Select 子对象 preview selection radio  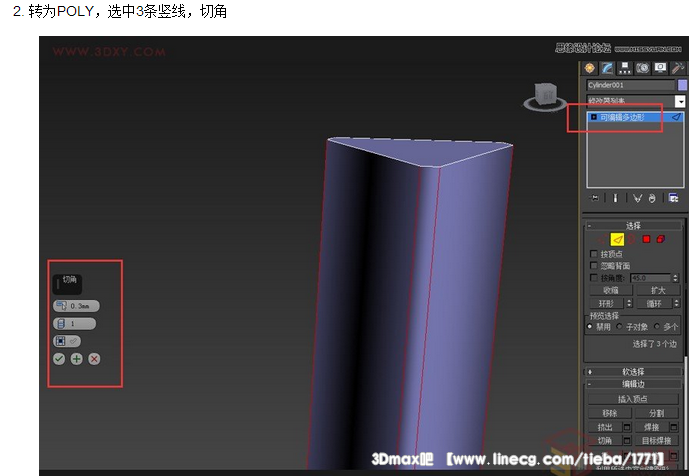[x=619, y=327]
